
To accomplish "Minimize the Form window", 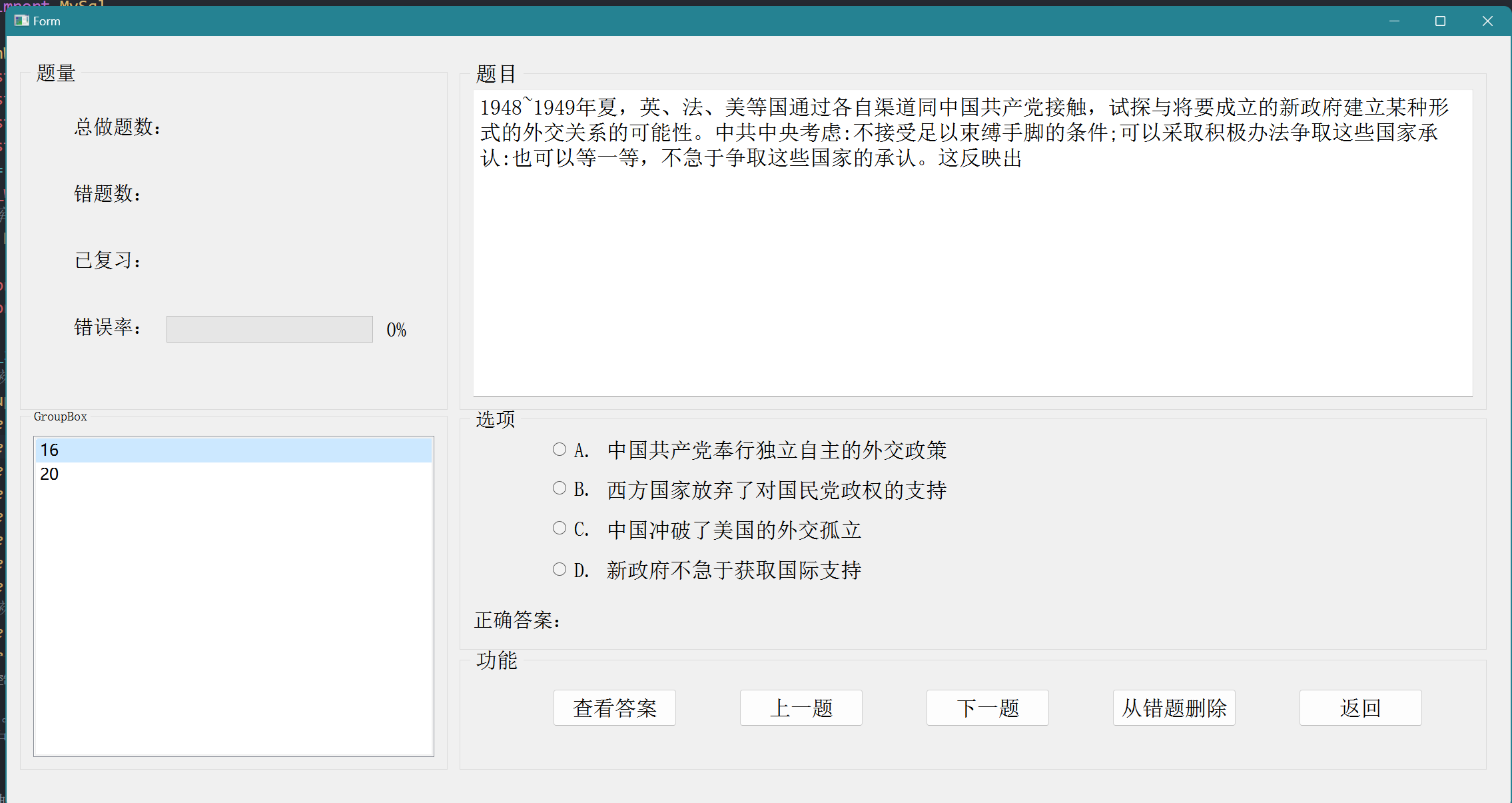I will click(1394, 21).
